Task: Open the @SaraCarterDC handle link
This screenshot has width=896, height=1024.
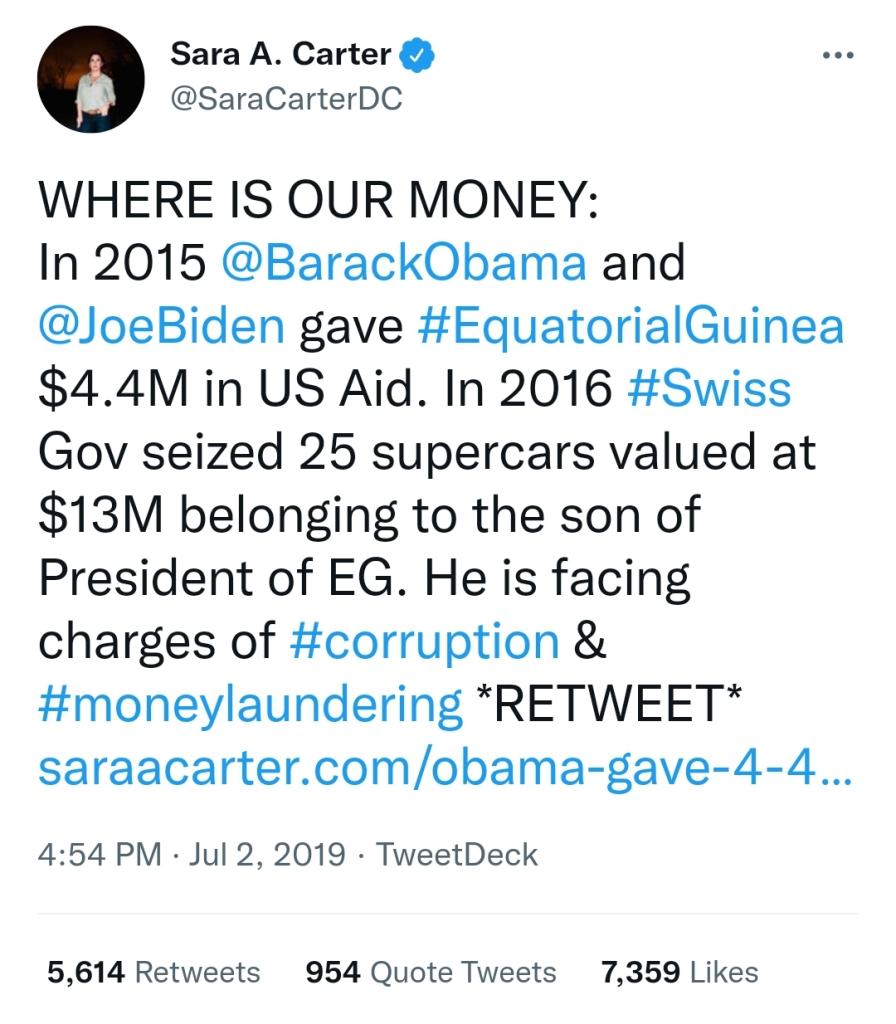Action: (x=286, y=100)
